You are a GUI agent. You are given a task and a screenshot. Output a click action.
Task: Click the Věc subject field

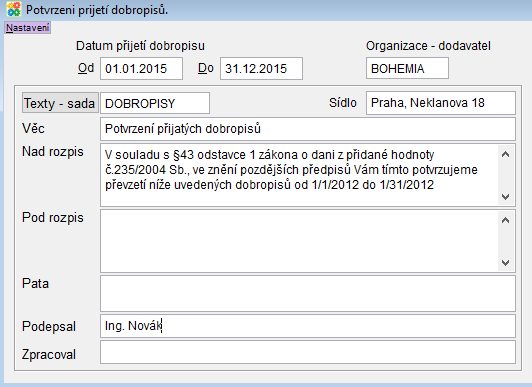(308, 129)
